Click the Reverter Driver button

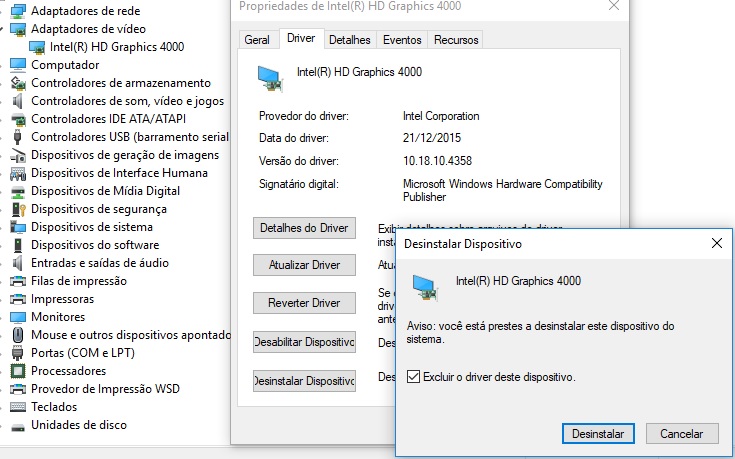[304, 303]
